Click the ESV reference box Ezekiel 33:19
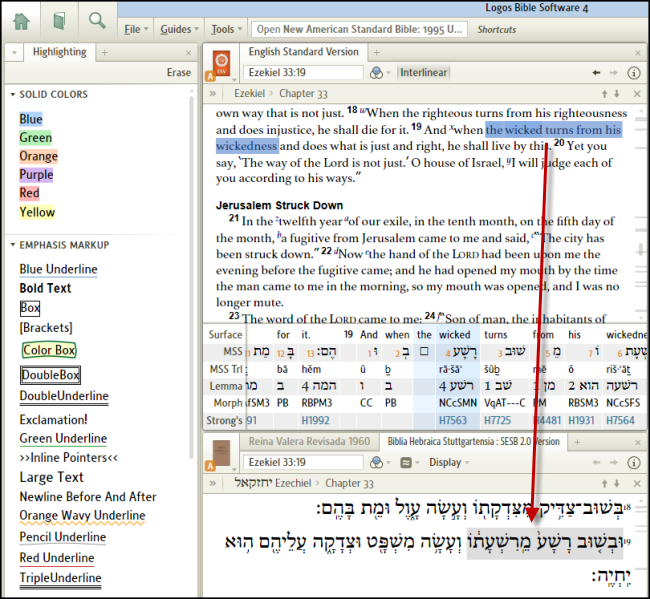650x599 pixels. pos(303,73)
